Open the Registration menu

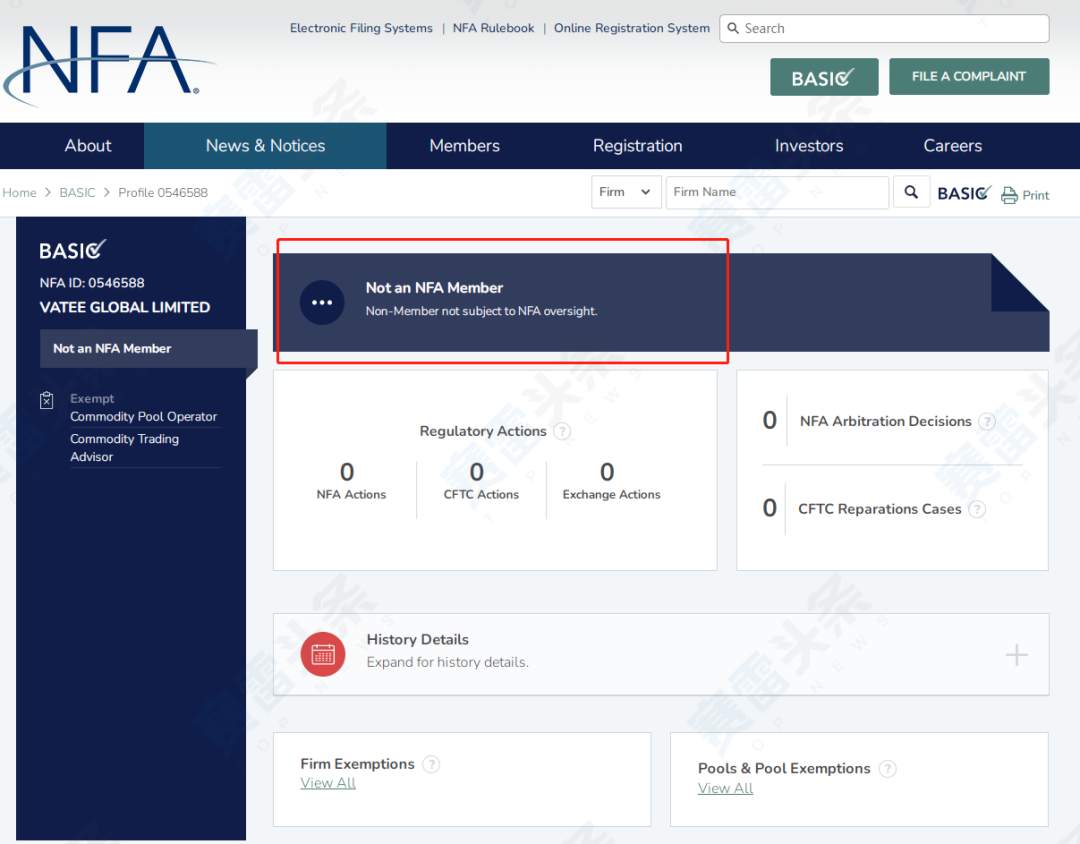pyautogui.click(x=637, y=145)
